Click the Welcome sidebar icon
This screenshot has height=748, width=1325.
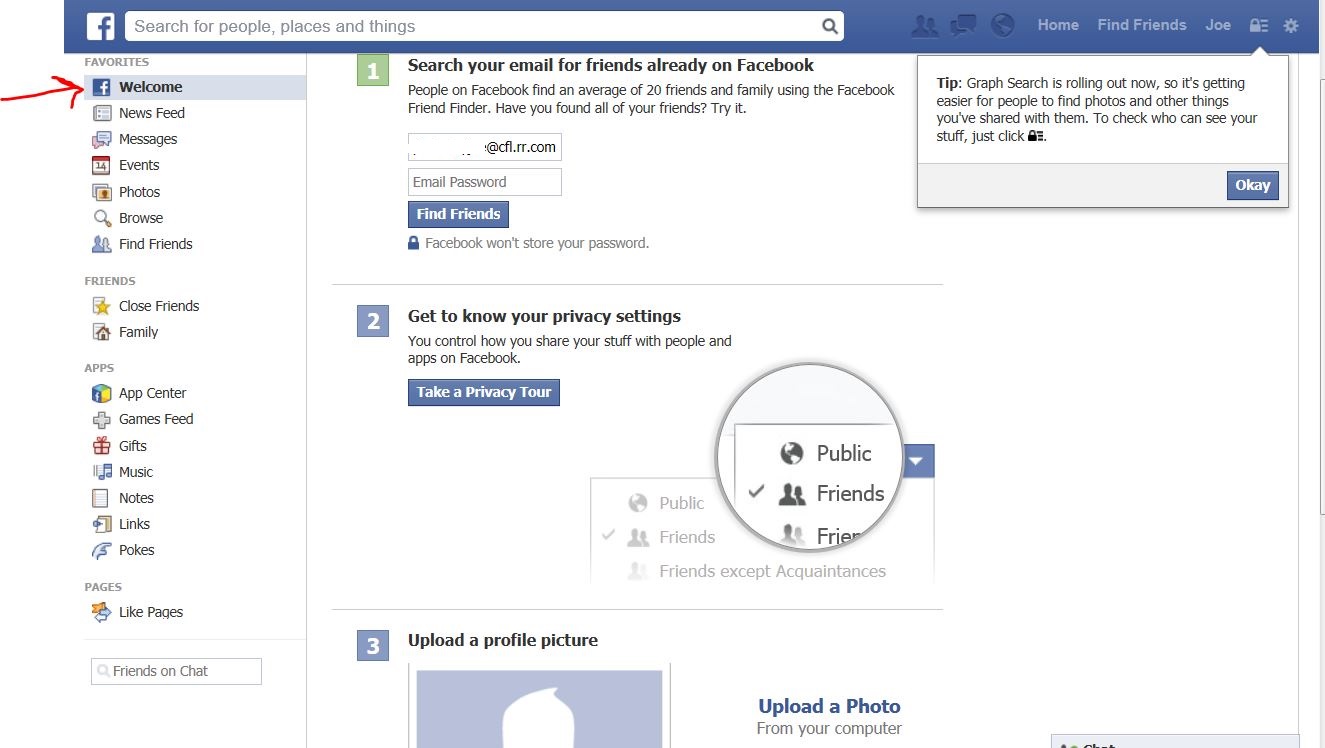pyautogui.click(x=101, y=87)
